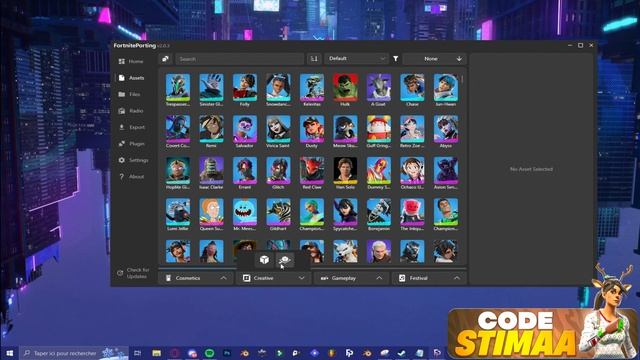
Task: Open the Default sort dropdown
Action: coord(356,59)
